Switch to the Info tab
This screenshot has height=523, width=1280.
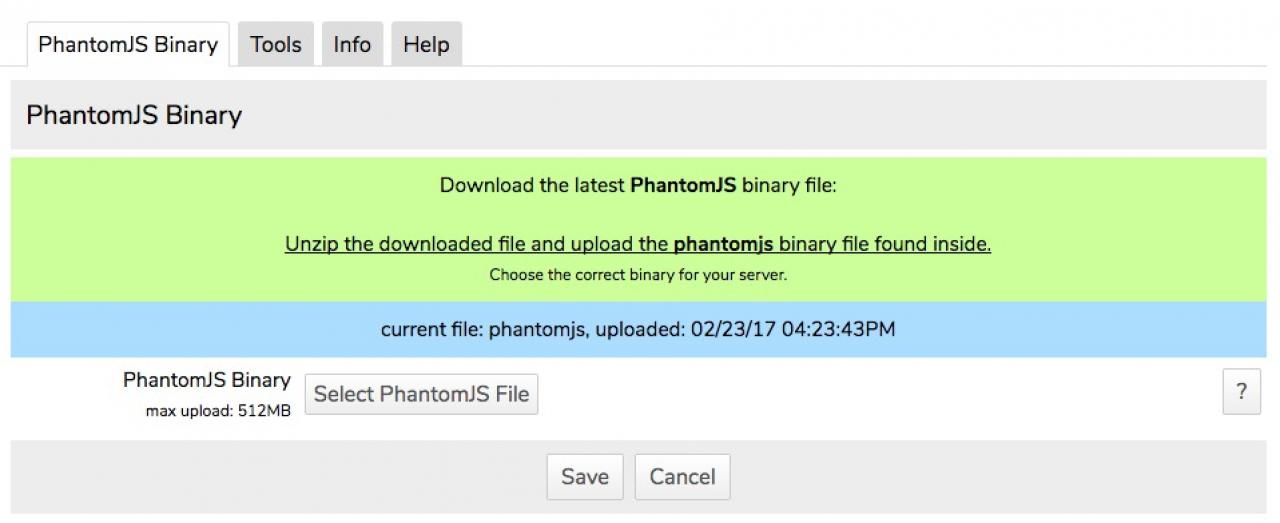click(352, 45)
